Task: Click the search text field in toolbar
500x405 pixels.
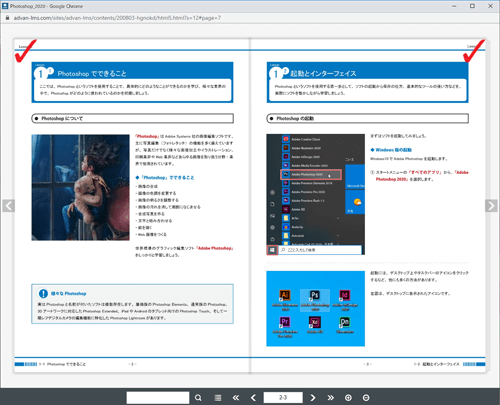Action: [158, 398]
